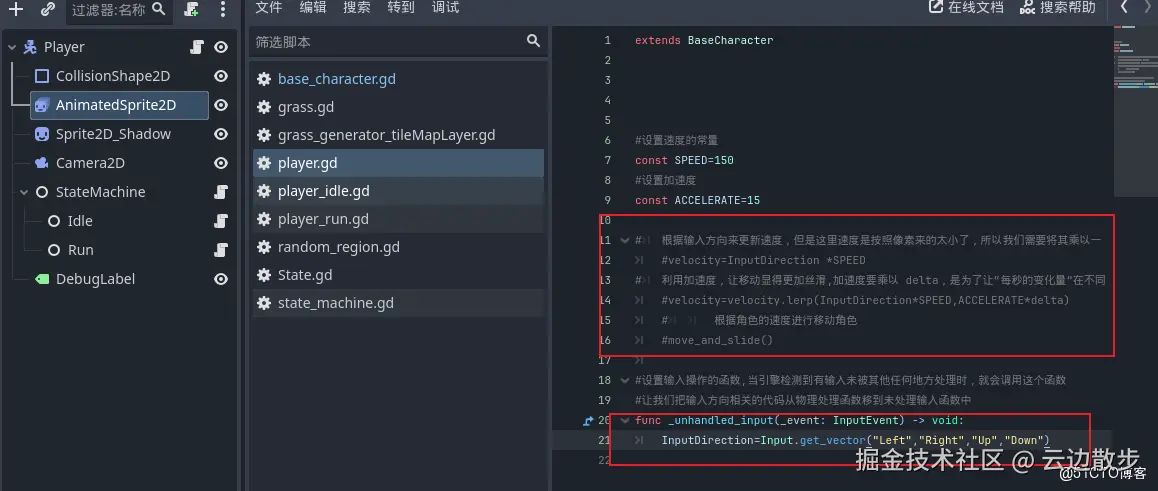
Task: Click the 搜索帮助 search help button
Action: (x=1057, y=8)
